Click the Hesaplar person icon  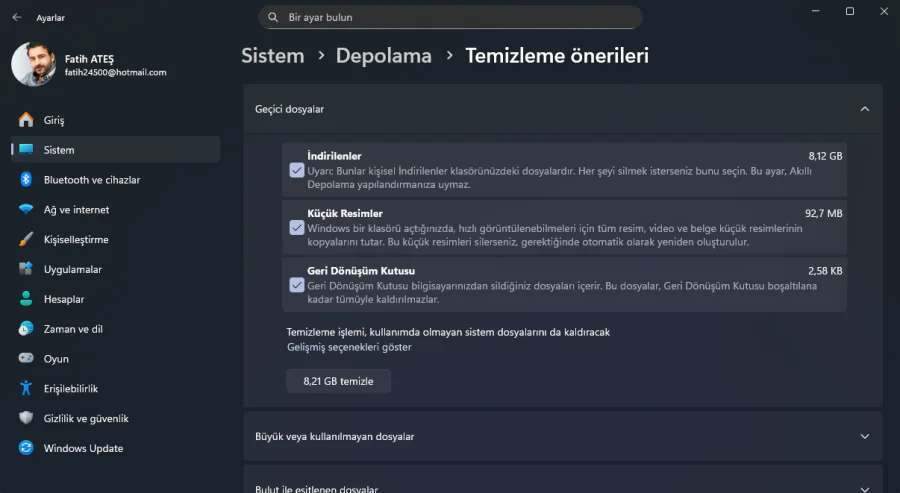26,298
